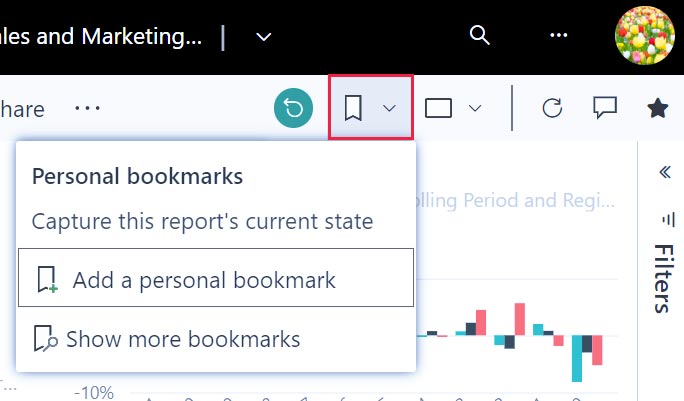Open the header ellipsis menu
The image size is (684, 401).
click(x=558, y=35)
